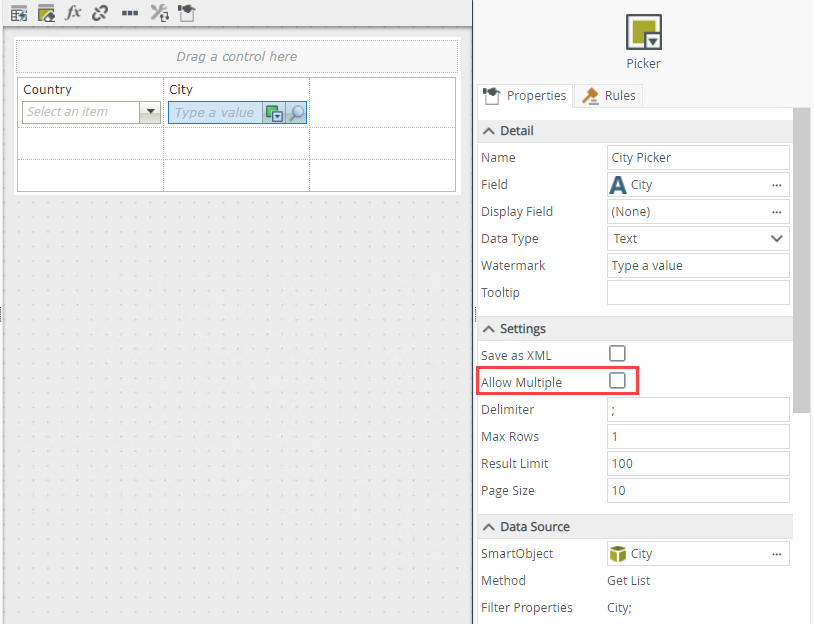Click the Name field with City Picker

click(698, 158)
